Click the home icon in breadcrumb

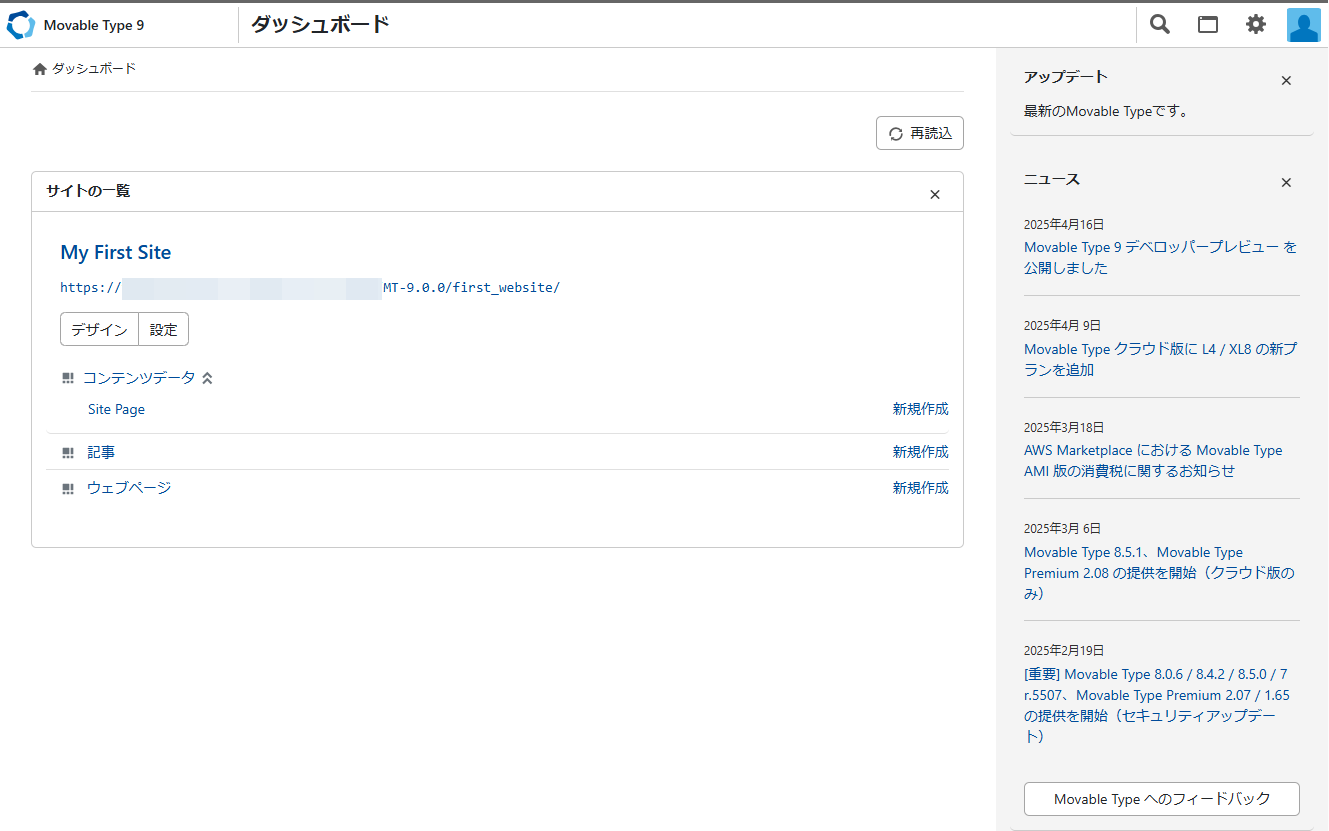(40, 69)
